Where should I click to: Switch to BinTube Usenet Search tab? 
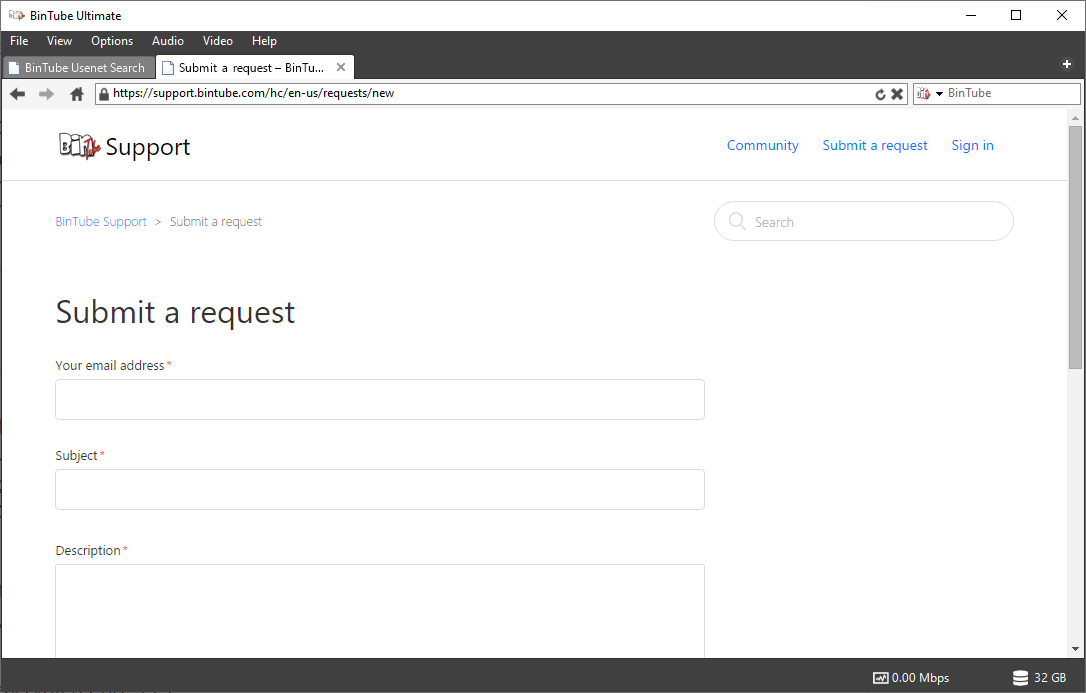[x=79, y=67]
